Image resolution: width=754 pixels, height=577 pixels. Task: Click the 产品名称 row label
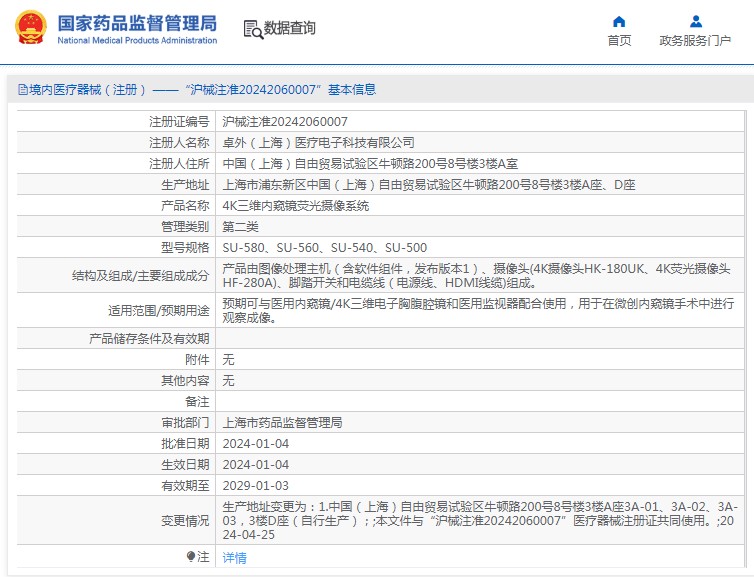(x=185, y=206)
